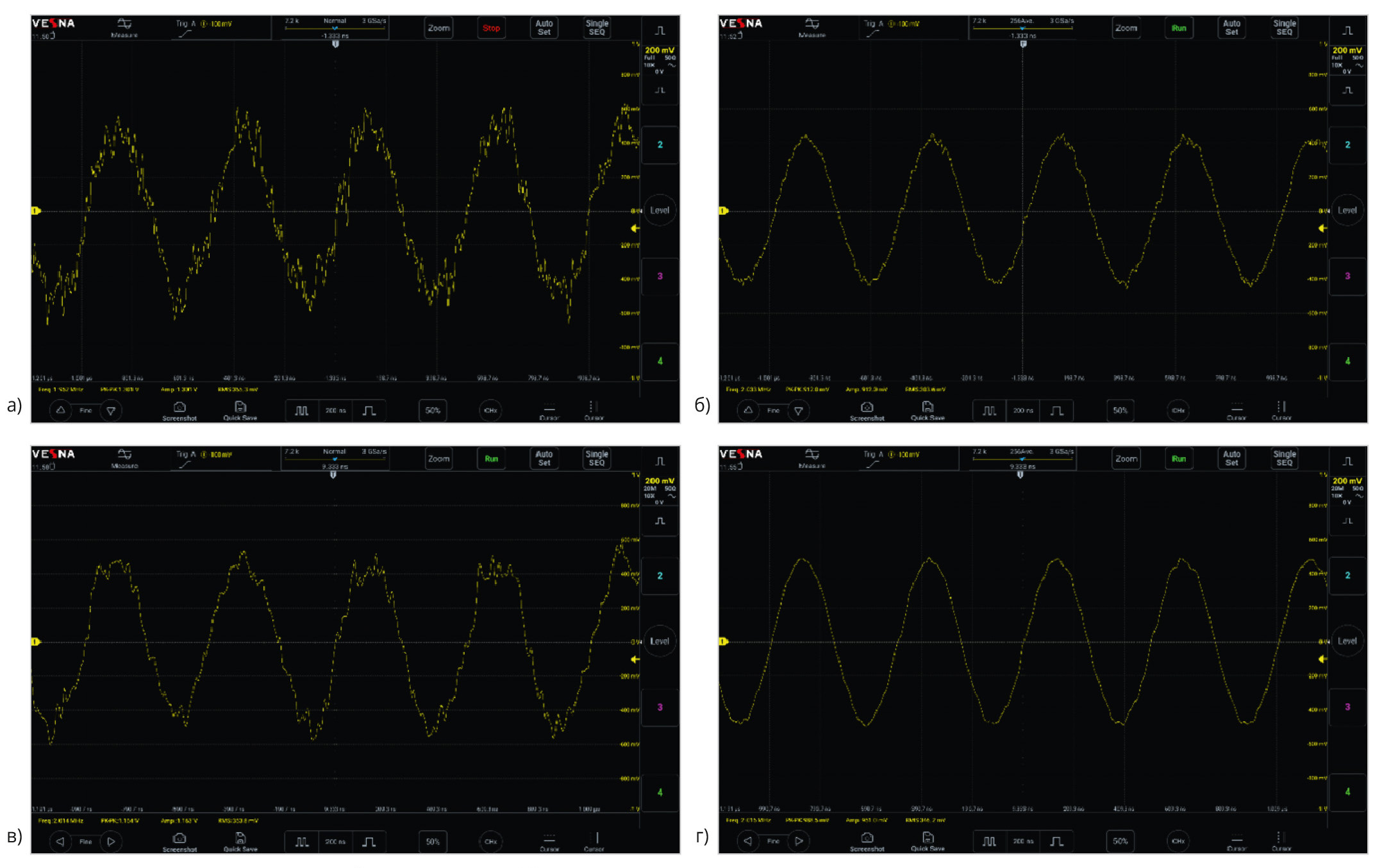Toggle the green Run button in panel г
The height and width of the screenshot is (868, 1382).
(x=1179, y=458)
